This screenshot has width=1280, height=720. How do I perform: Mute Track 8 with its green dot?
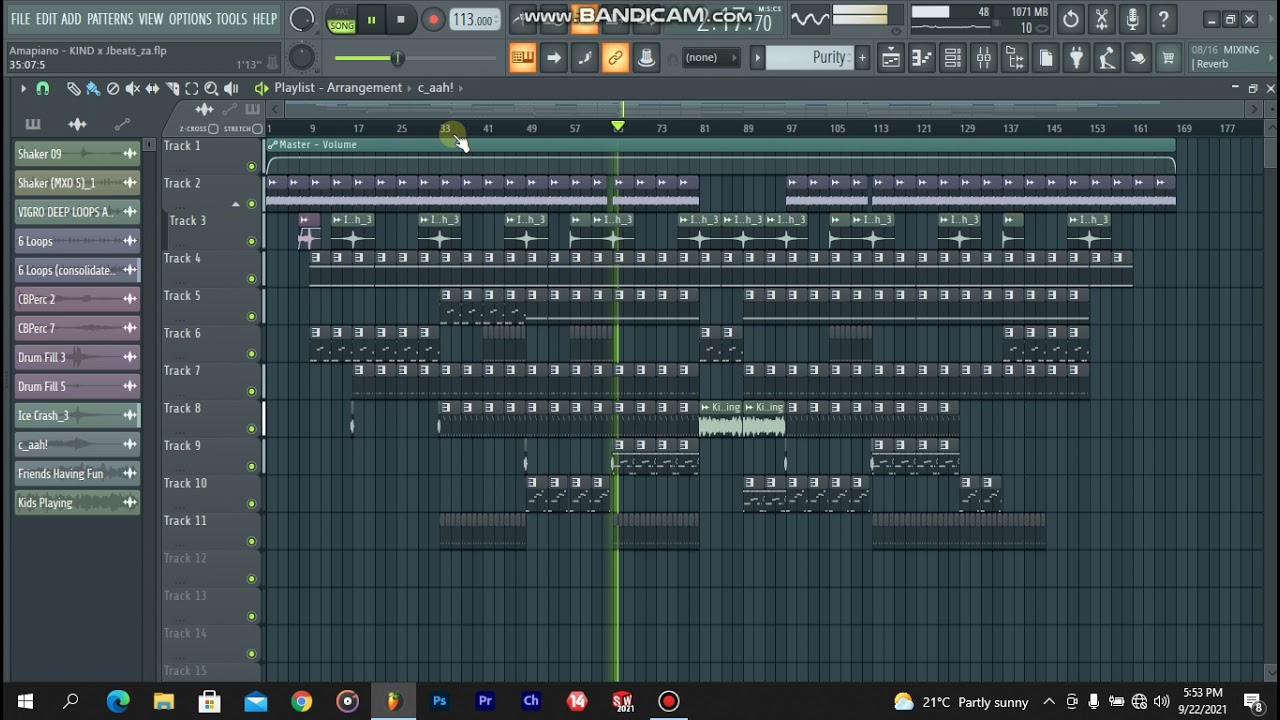[252, 429]
